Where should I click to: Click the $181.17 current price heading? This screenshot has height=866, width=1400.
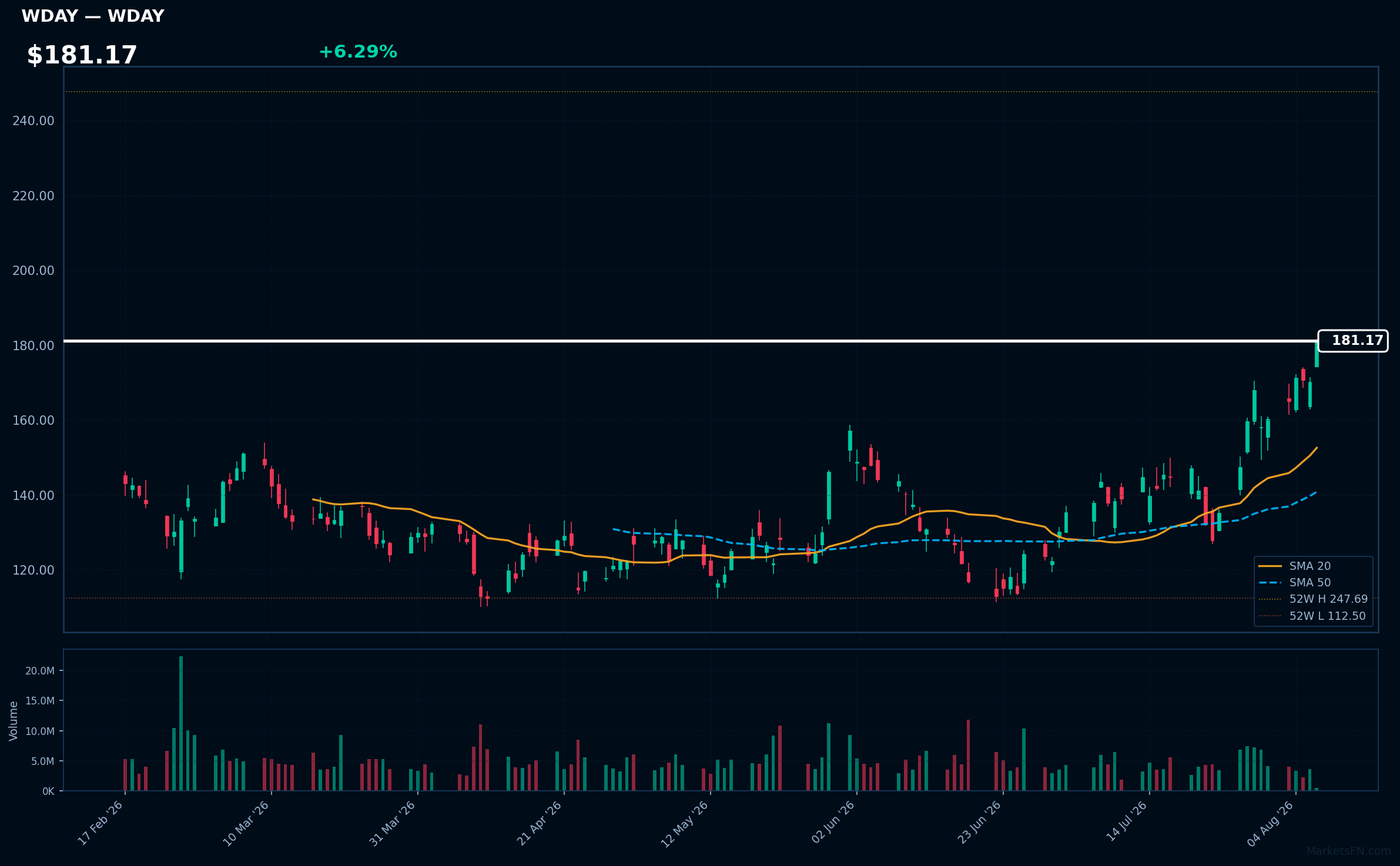point(82,55)
